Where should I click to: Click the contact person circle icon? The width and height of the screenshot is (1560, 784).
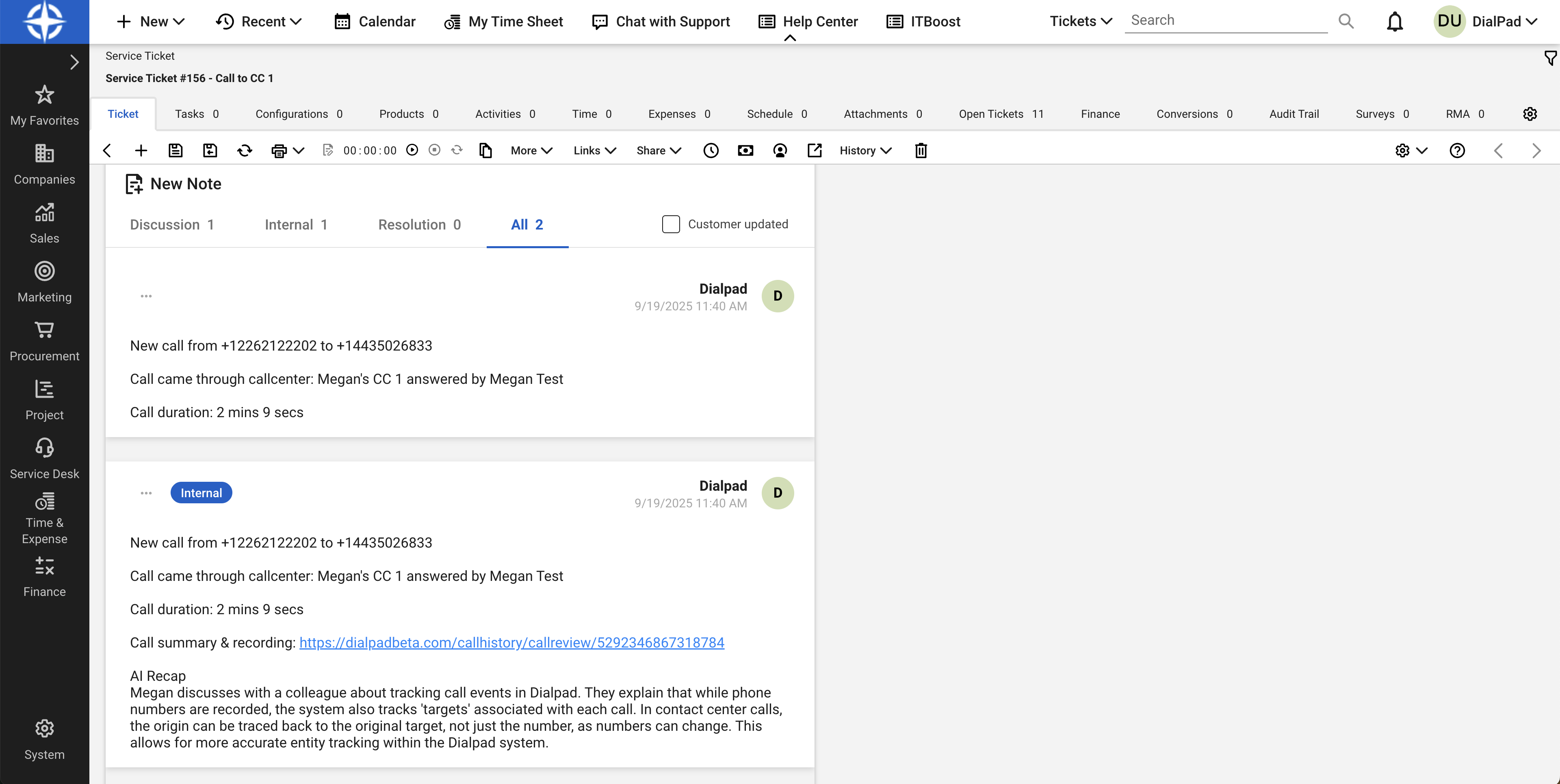[x=780, y=150]
